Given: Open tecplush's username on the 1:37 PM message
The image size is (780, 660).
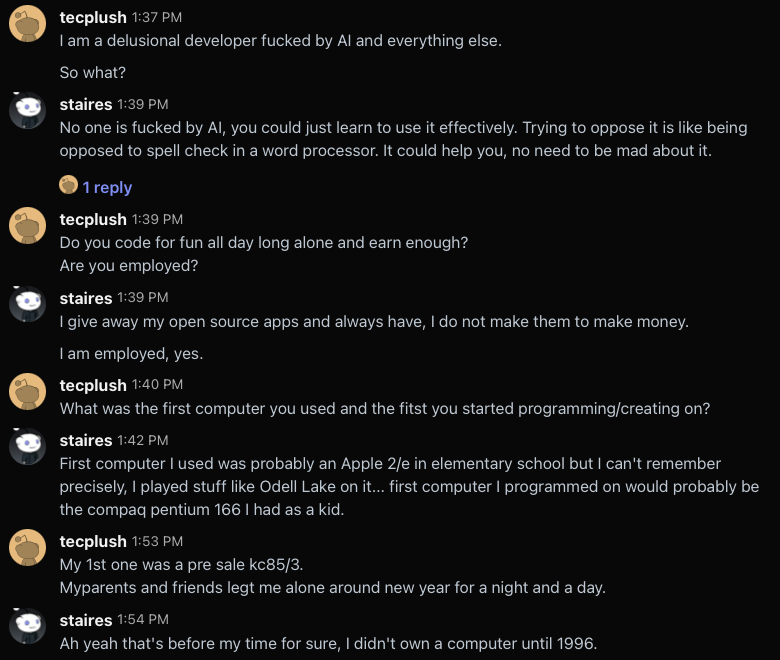Looking at the screenshot, I should pos(93,17).
